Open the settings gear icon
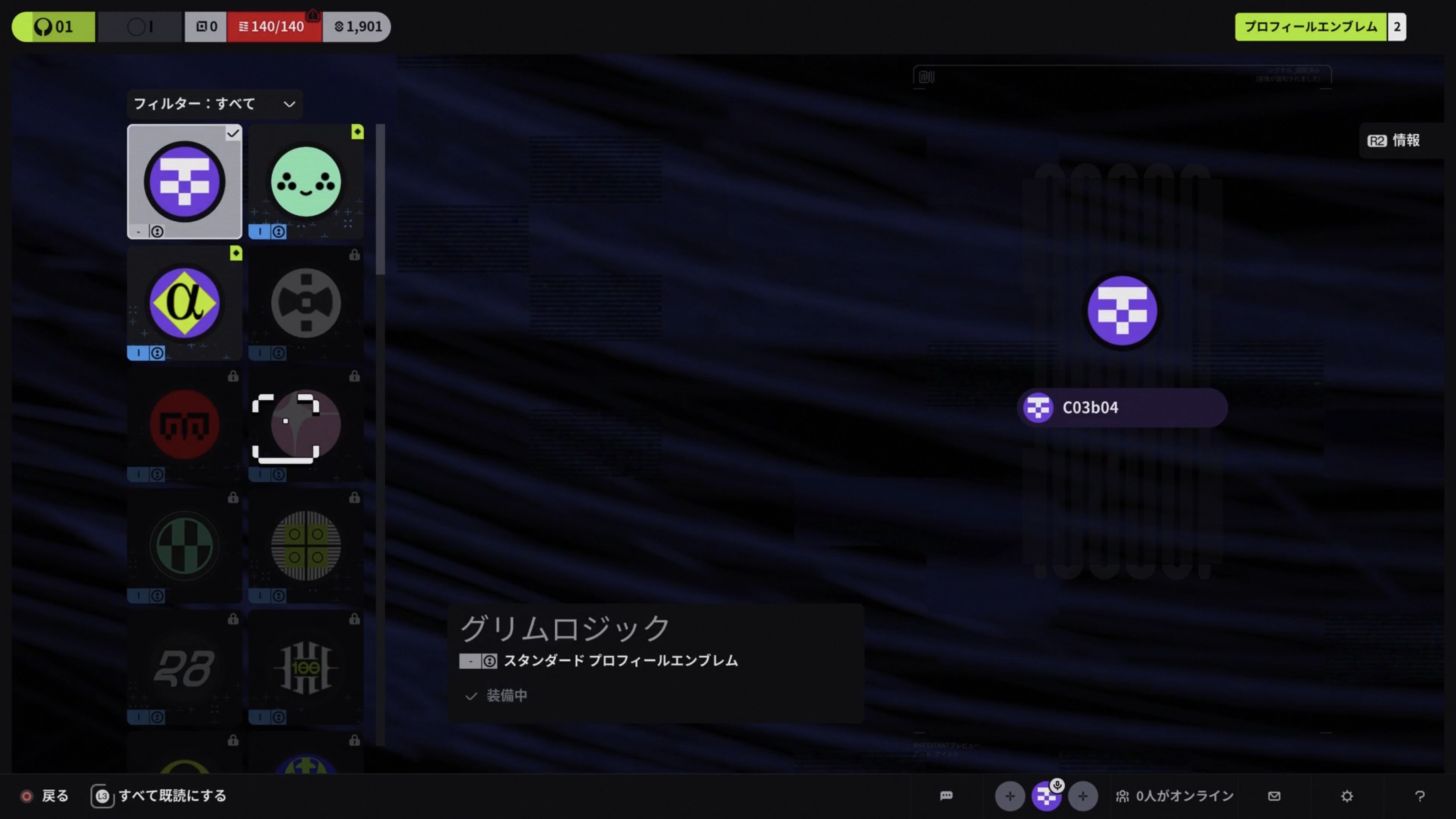 1347,796
